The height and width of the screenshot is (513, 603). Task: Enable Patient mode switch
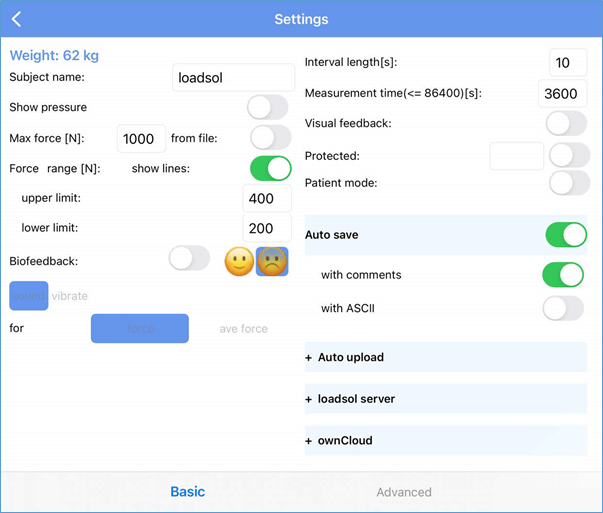[x=570, y=183]
